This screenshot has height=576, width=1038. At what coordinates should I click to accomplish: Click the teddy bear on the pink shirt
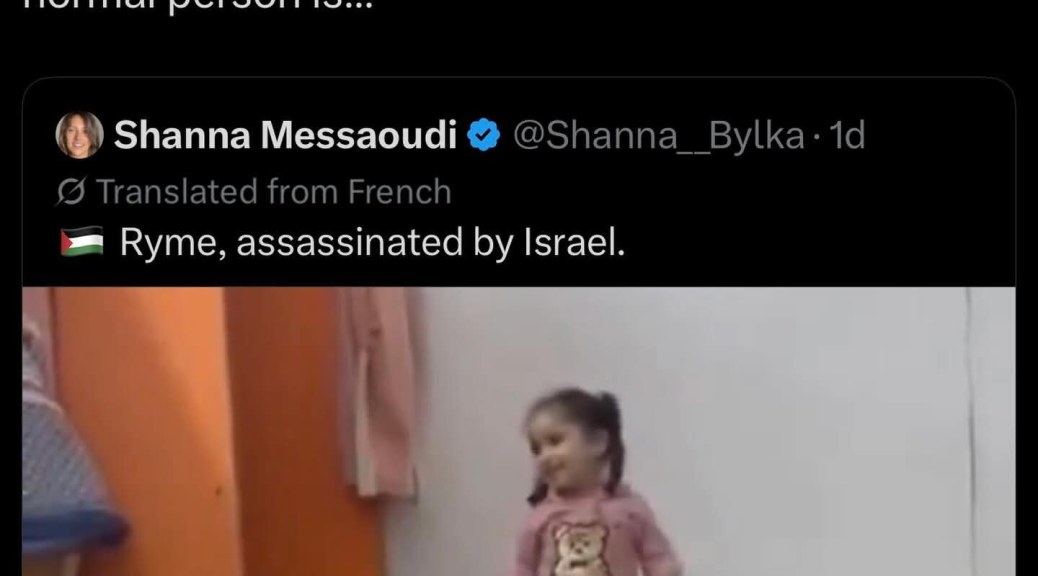(x=581, y=548)
